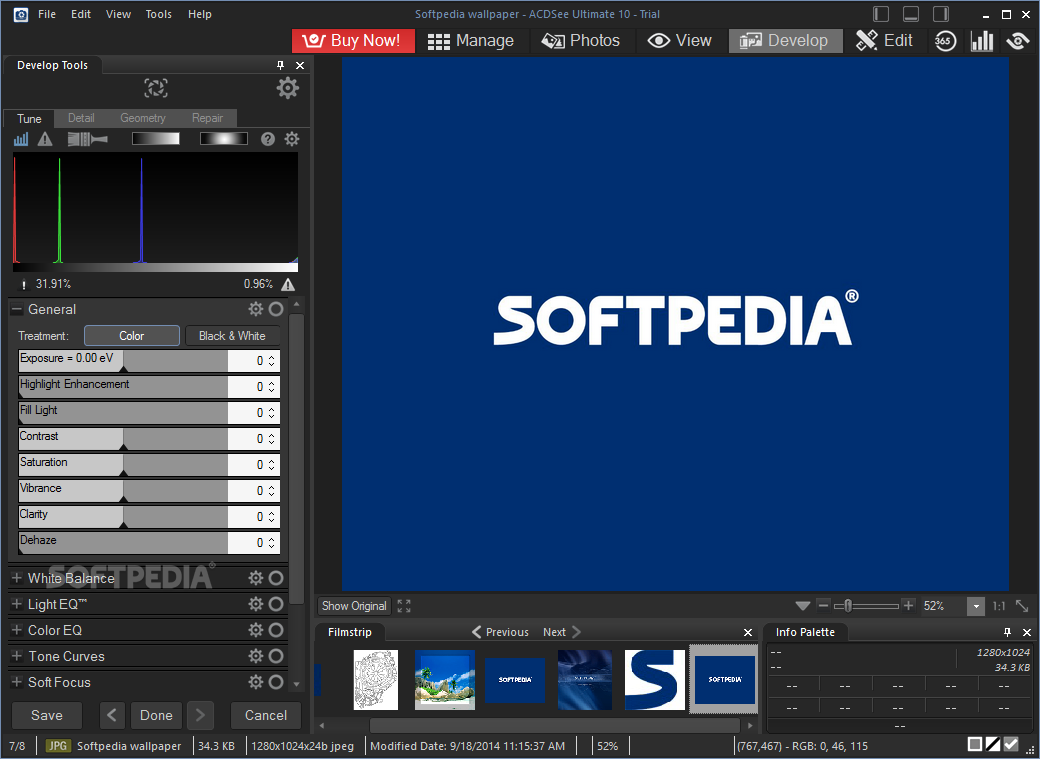Switch to Edit mode
The image size is (1040, 759).
click(885, 40)
